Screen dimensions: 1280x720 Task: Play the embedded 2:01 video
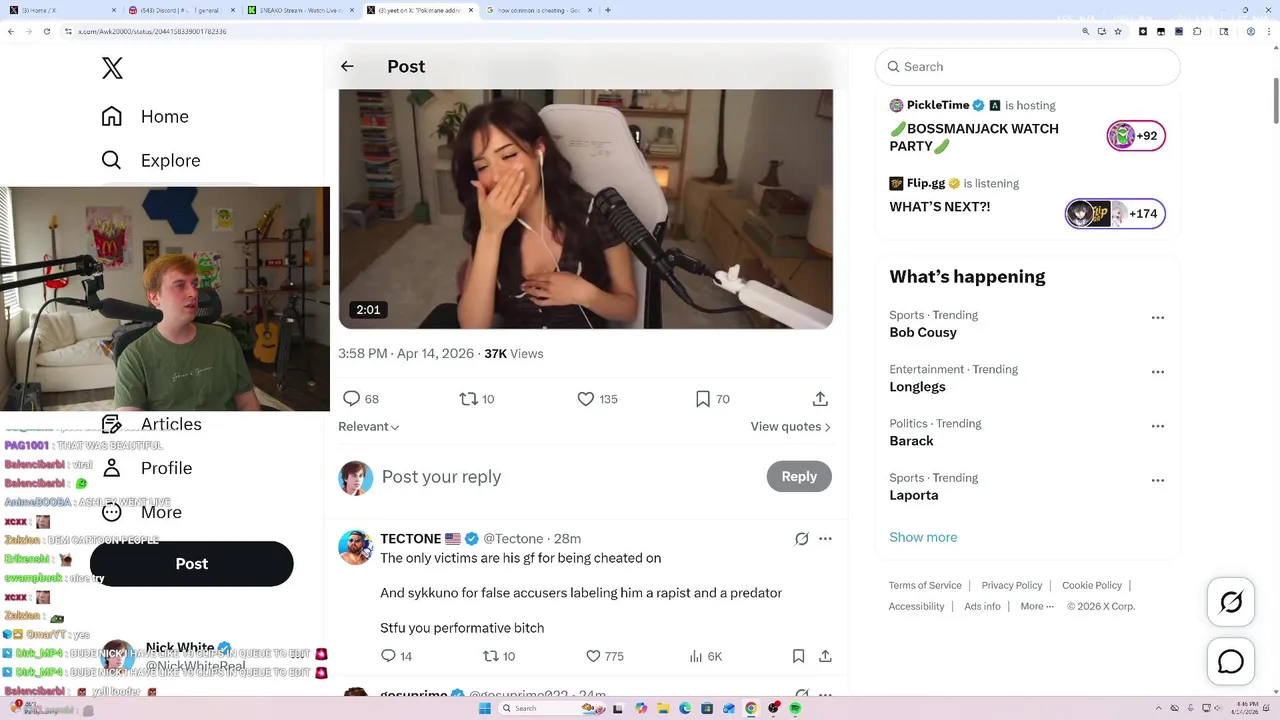585,208
